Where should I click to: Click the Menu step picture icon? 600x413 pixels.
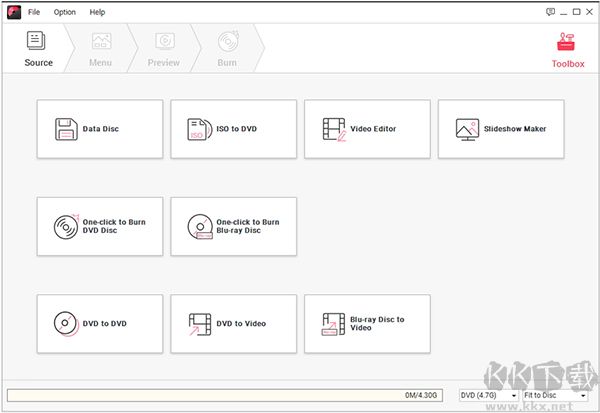(x=101, y=41)
